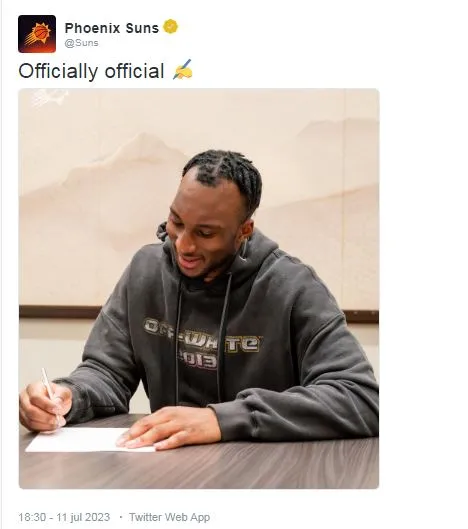Open the Phoenix Suns profile avatar

click(x=37, y=34)
